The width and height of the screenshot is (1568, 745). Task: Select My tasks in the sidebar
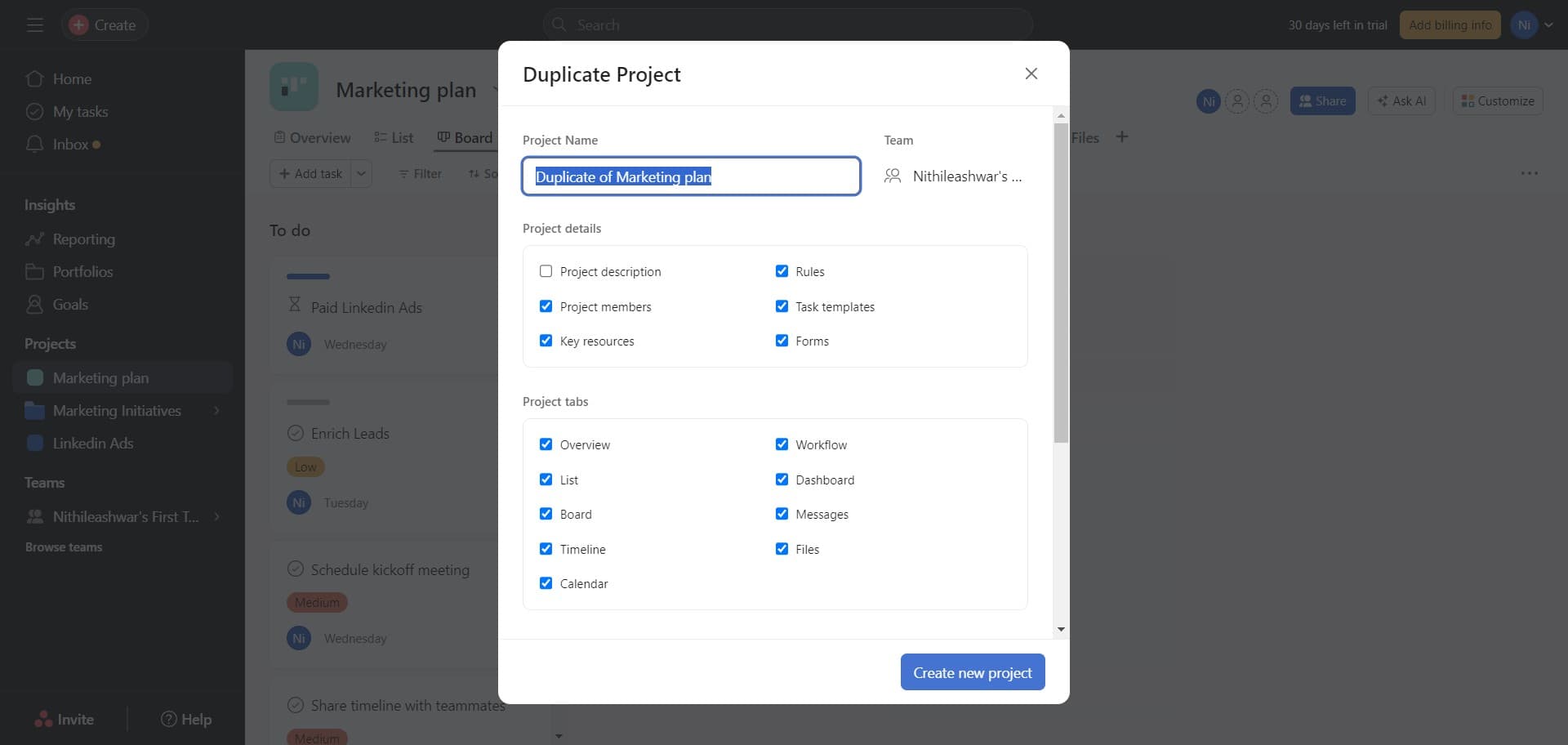pos(80,111)
